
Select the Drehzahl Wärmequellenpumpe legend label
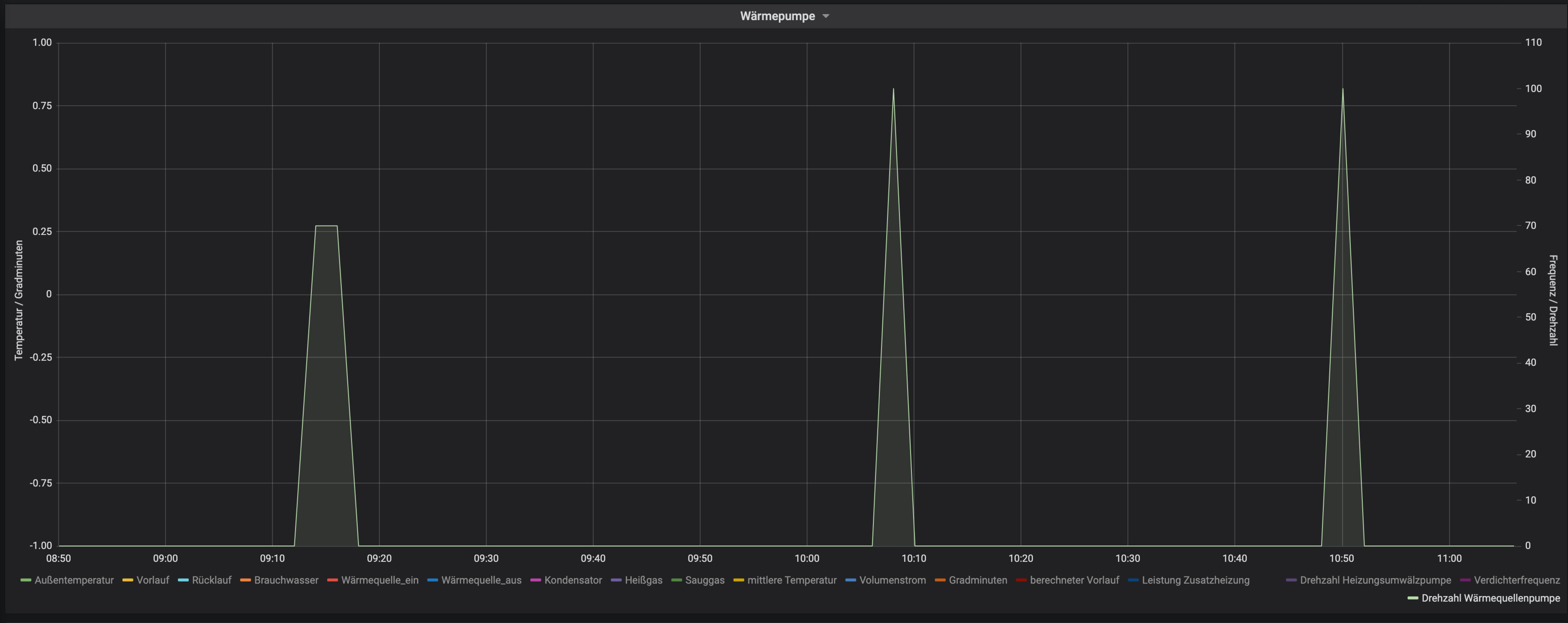pos(1490,599)
